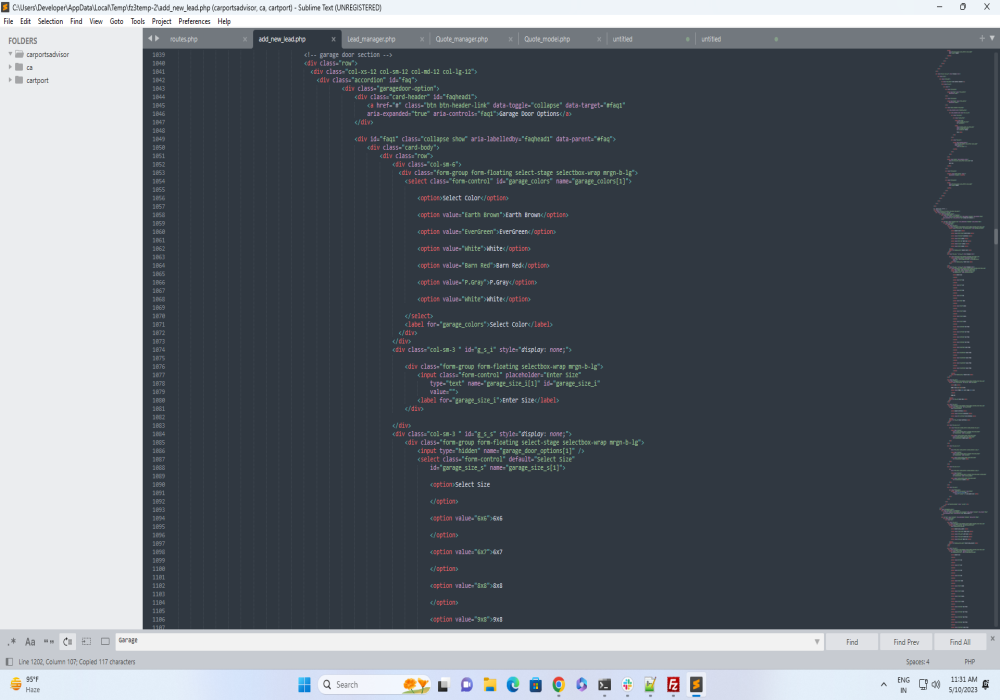Viewport: 1000px width, 700px height.
Task: Open Microsoft Store from taskbar
Action: [x=536, y=685]
